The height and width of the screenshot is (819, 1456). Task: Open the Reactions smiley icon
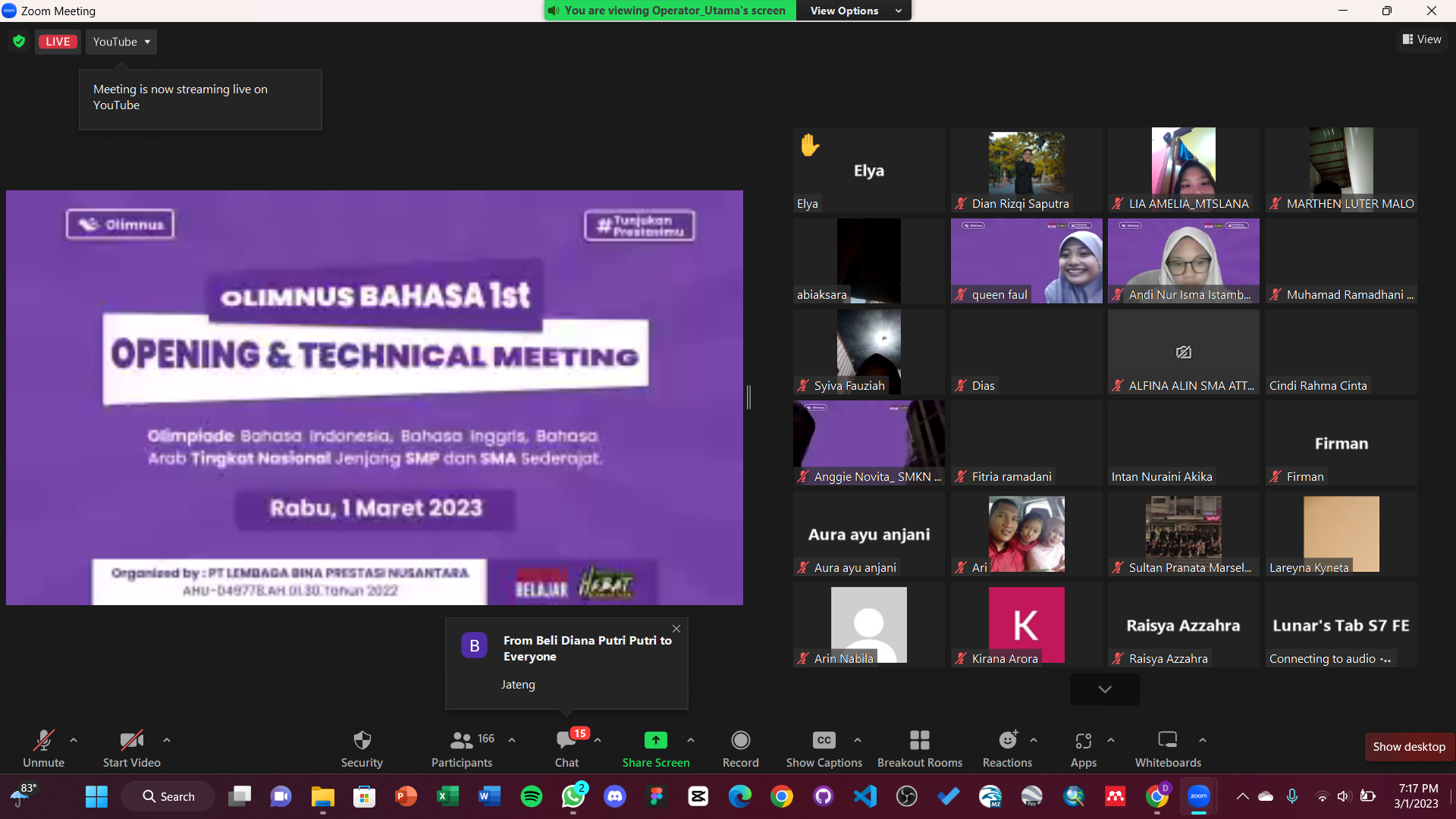click(x=1007, y=740)
